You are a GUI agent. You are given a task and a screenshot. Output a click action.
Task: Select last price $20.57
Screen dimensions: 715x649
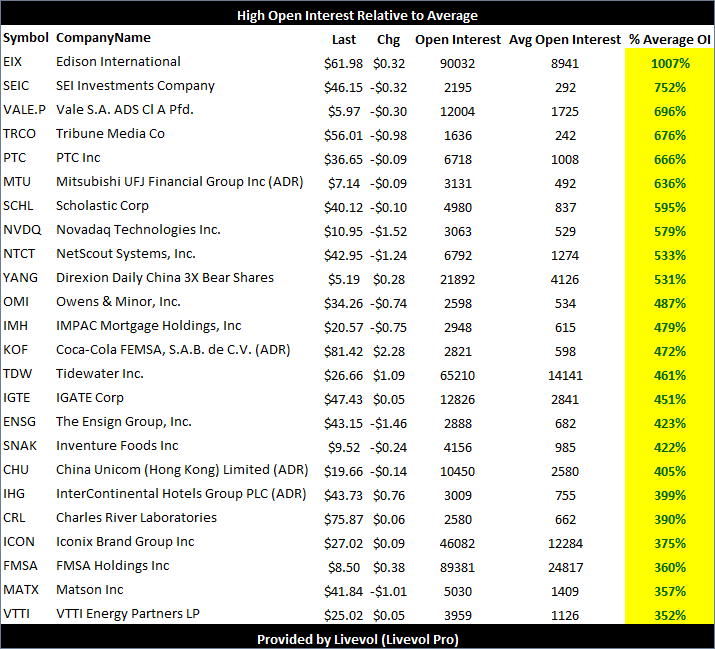[x=343, y=327]
